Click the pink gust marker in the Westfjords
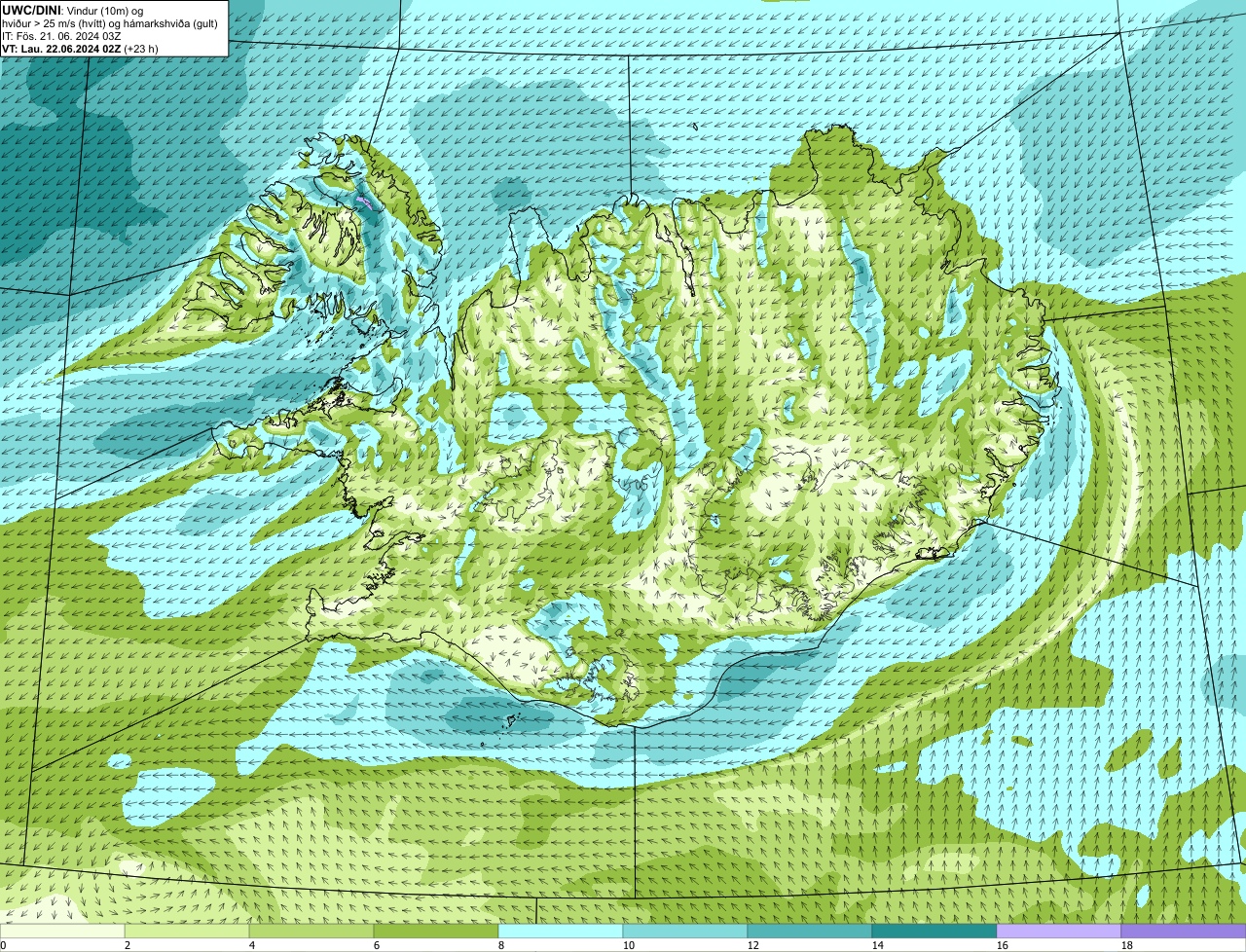Screen dimensions: 1246x952 tap(364, 201)
